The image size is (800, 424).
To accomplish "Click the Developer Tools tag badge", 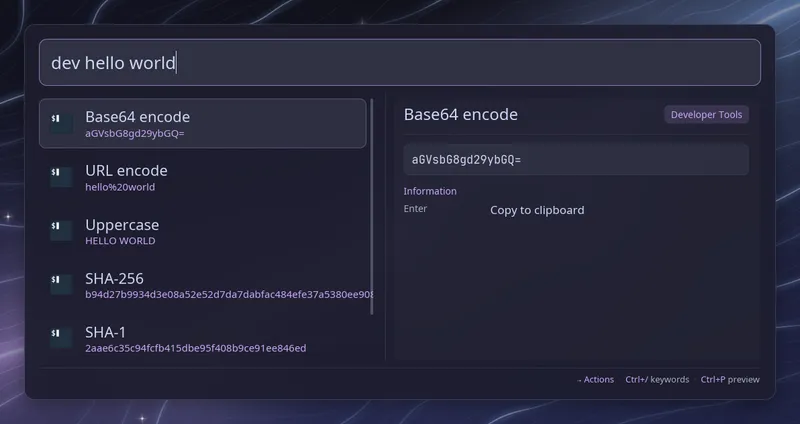I will (706, 115).
